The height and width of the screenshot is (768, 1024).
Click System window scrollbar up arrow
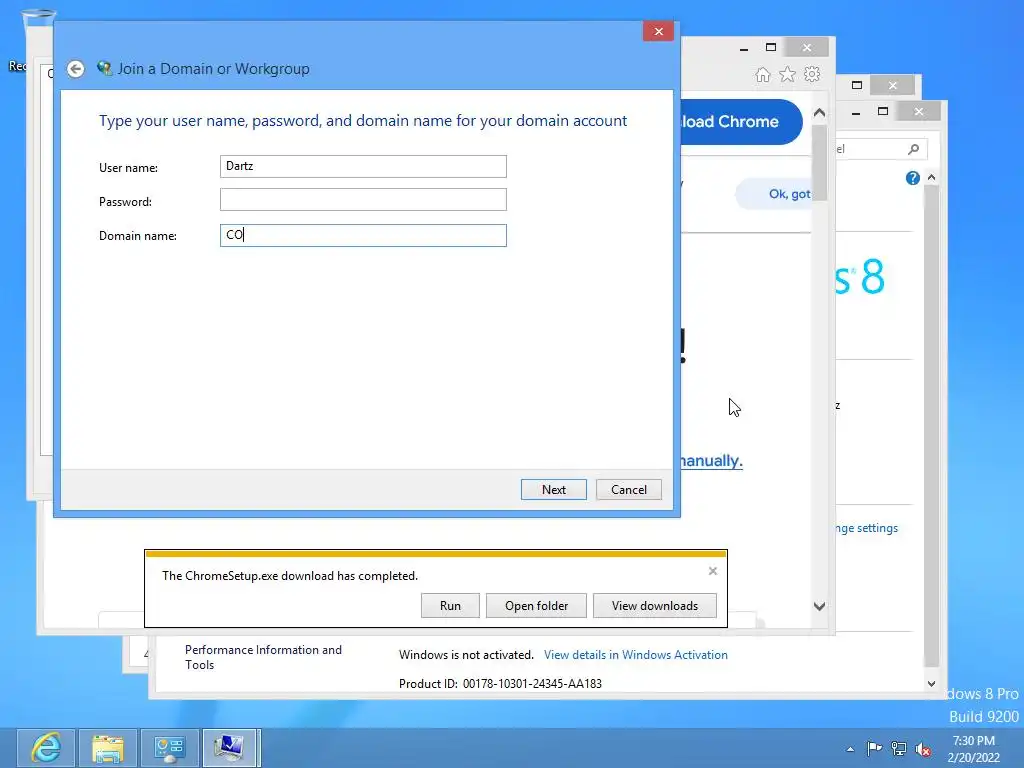[x=931, y=178]
